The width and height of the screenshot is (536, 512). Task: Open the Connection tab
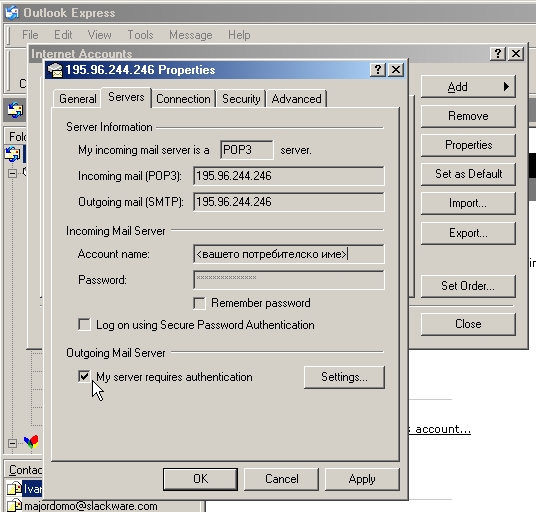(183, 99)
